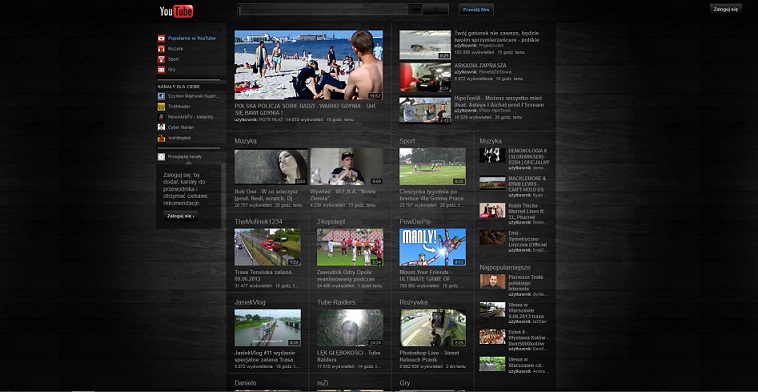Image resolution: width=758 pixels, height=392 pixels.
Task: Open the reZi channel heading
Action: tap(323, 383)
